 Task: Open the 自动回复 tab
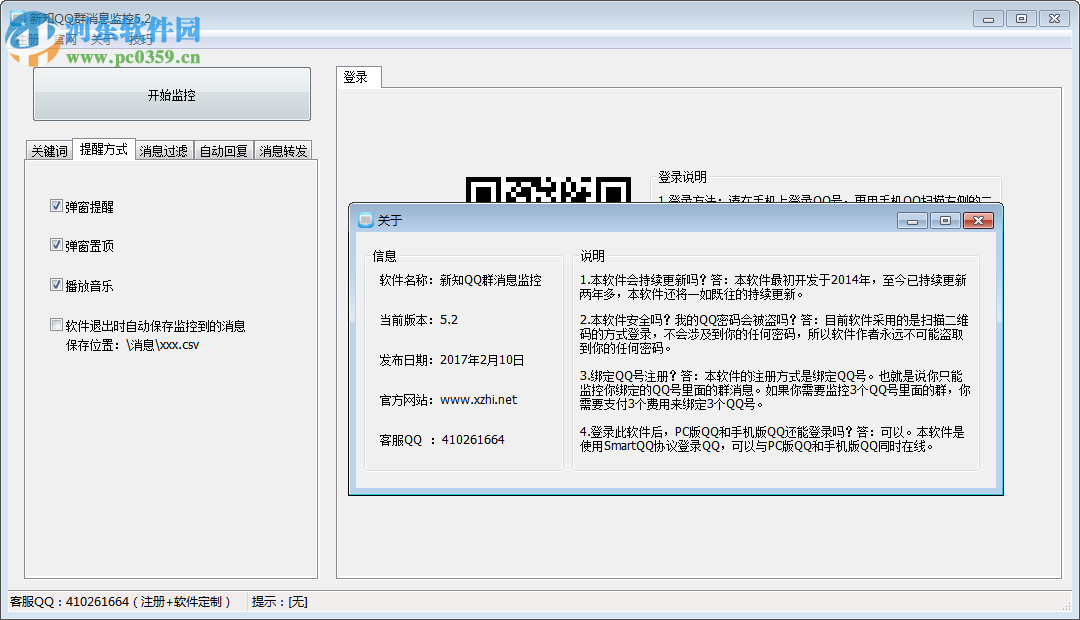coord(223,149)
